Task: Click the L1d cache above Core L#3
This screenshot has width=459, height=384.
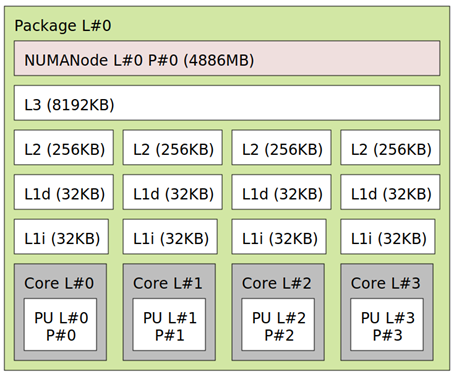Action: point(390,192)
